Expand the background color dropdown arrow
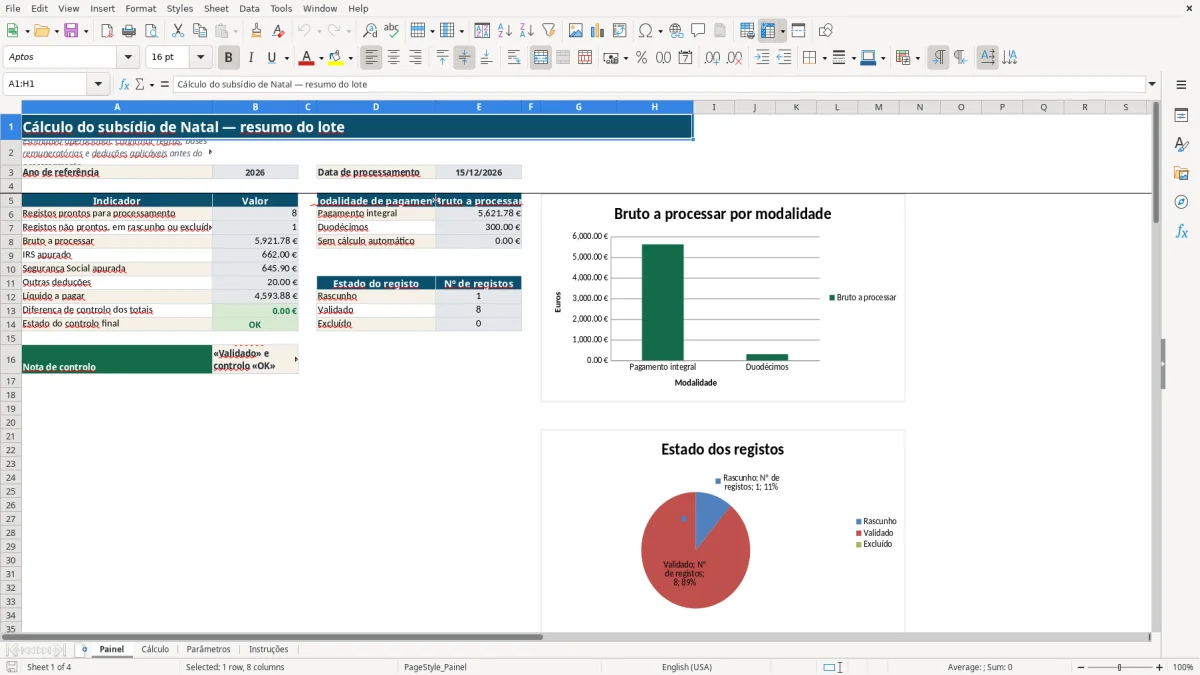The width and height of the screenshot is (1200, 675). pos(350,58)
